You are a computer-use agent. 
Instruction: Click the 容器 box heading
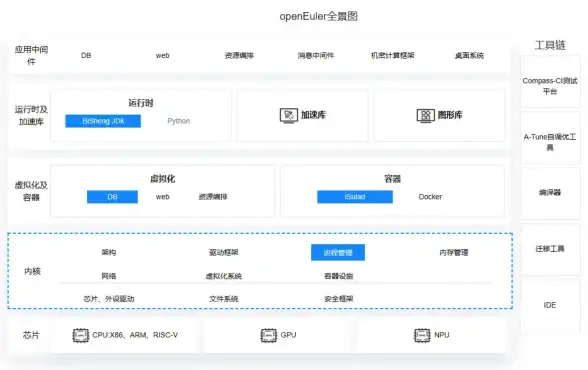click(x=393, y=178)
